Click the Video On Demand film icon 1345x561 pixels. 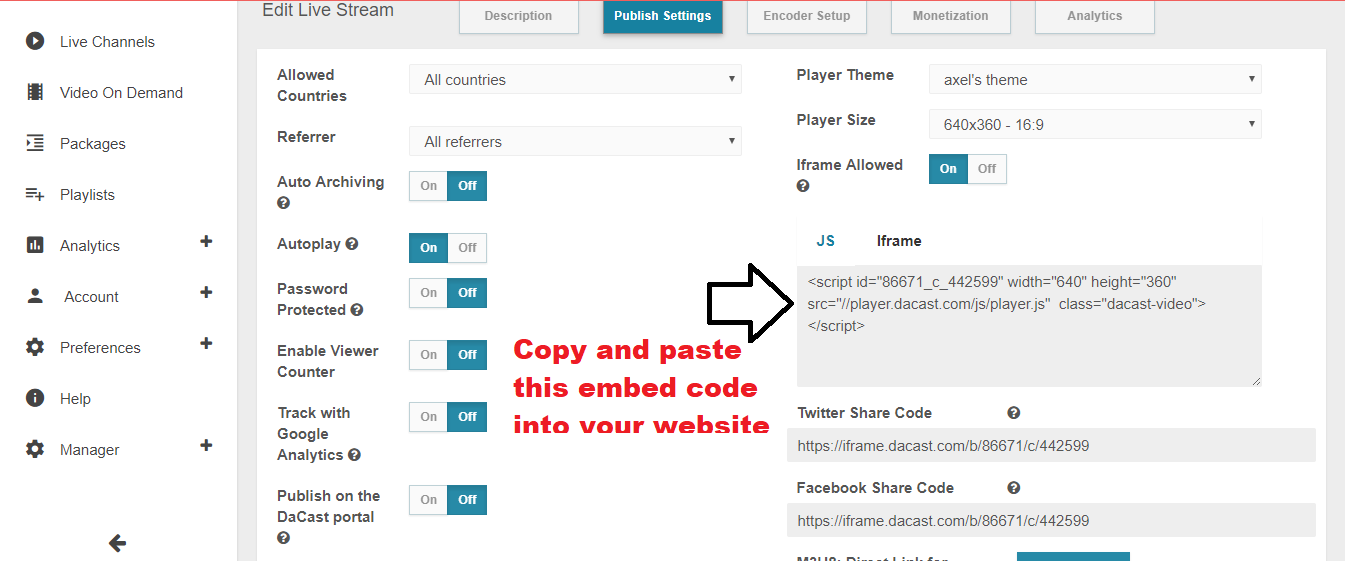(x=35, y=93)
